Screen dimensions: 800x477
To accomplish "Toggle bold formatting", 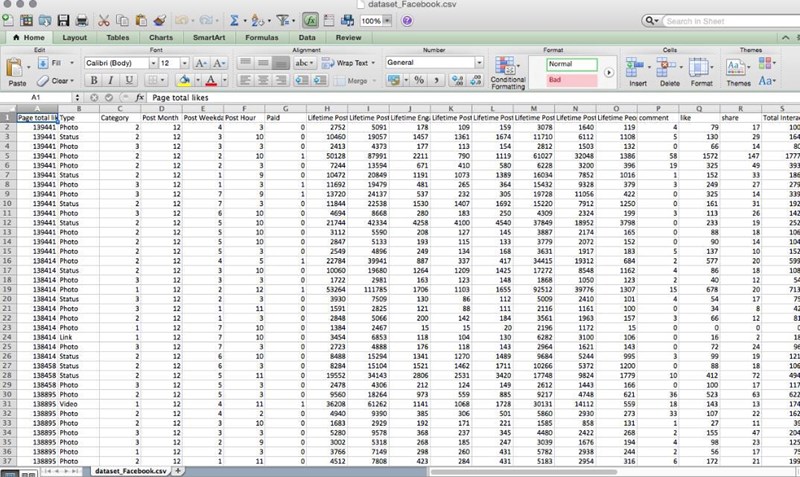I will (x=91, y=80).
